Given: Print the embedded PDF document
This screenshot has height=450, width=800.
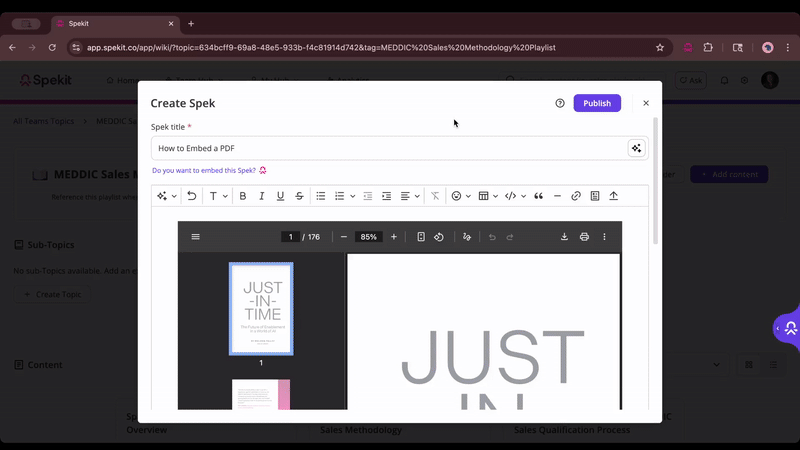Looking at the screenshot, I should tap(584, 237).
